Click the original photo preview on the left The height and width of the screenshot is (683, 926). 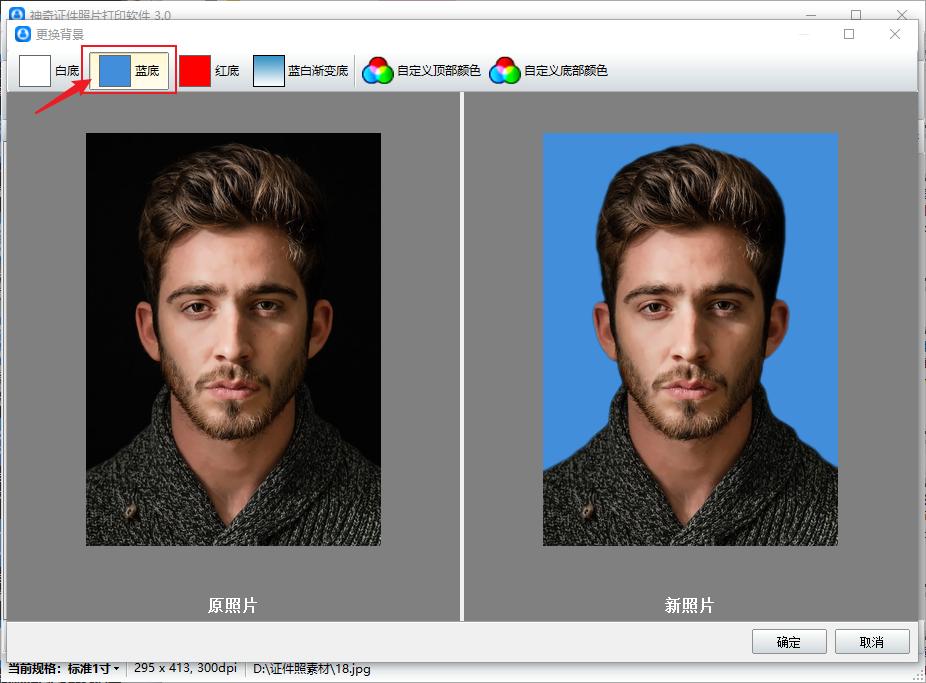[x=233, y=339]
